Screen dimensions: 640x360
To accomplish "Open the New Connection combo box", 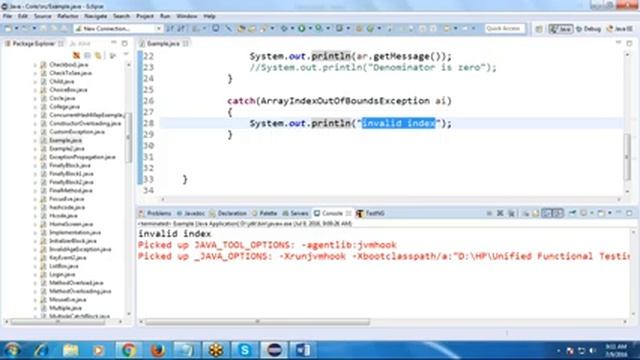I will 118,28.
